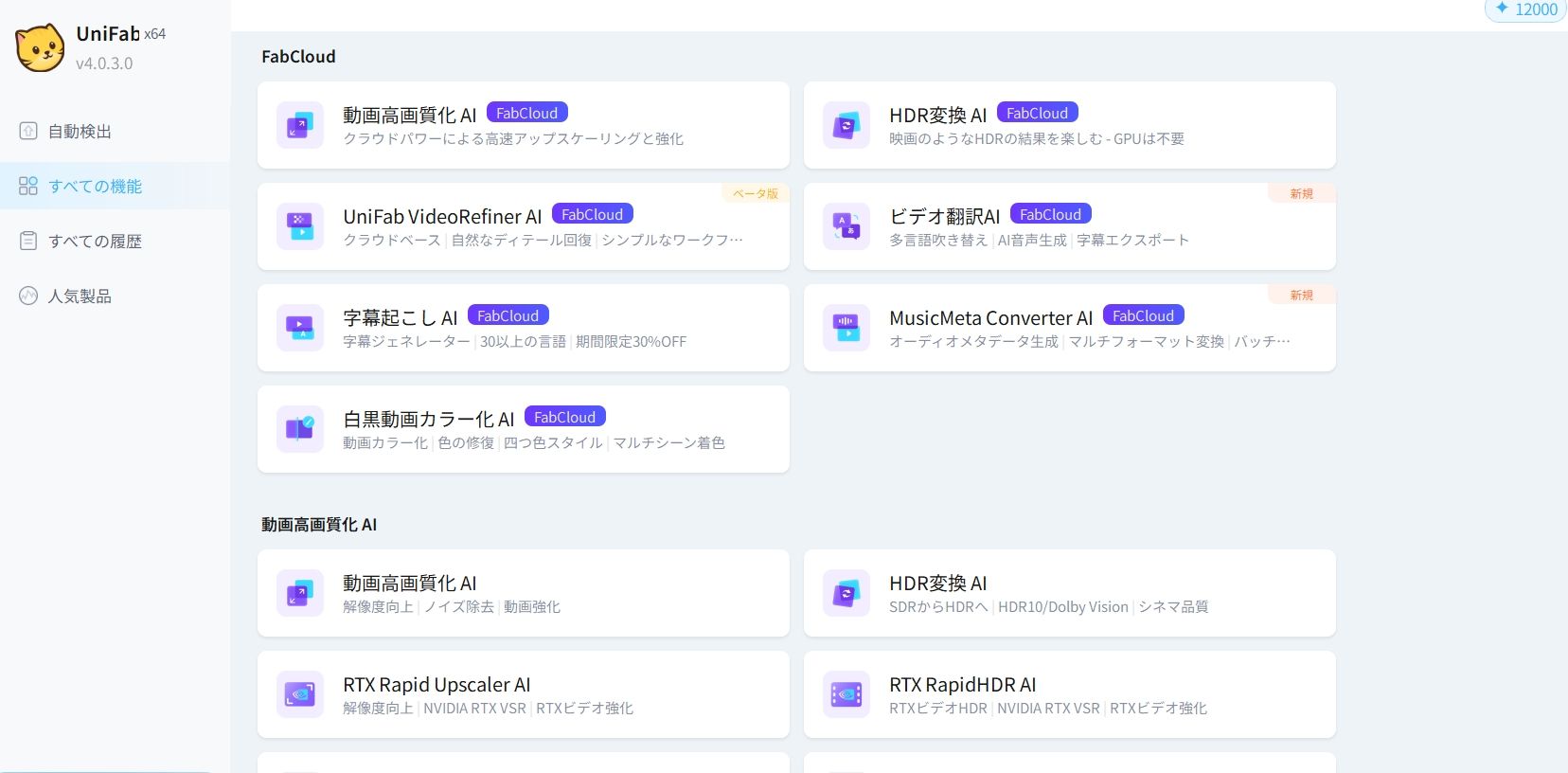Click 期間限定30%OFF text in 字幕起こし card
Viewport: 1568px width, 773px height.
(x=632, y=342)
